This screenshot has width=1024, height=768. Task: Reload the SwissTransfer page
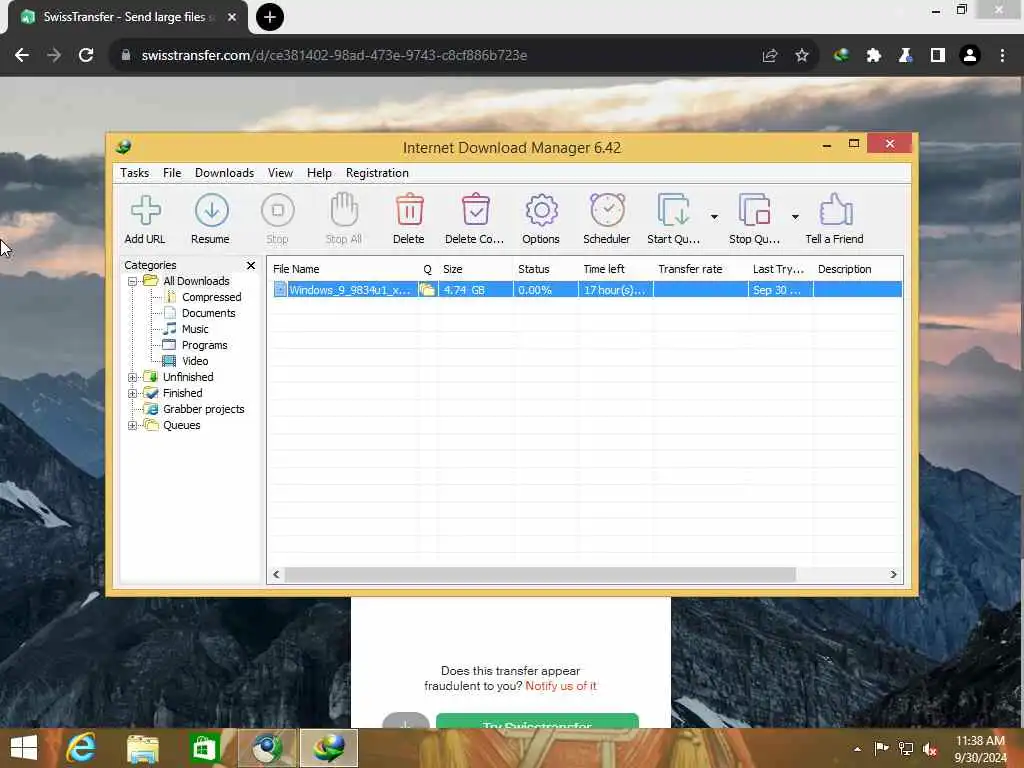(x=86, y=56)
